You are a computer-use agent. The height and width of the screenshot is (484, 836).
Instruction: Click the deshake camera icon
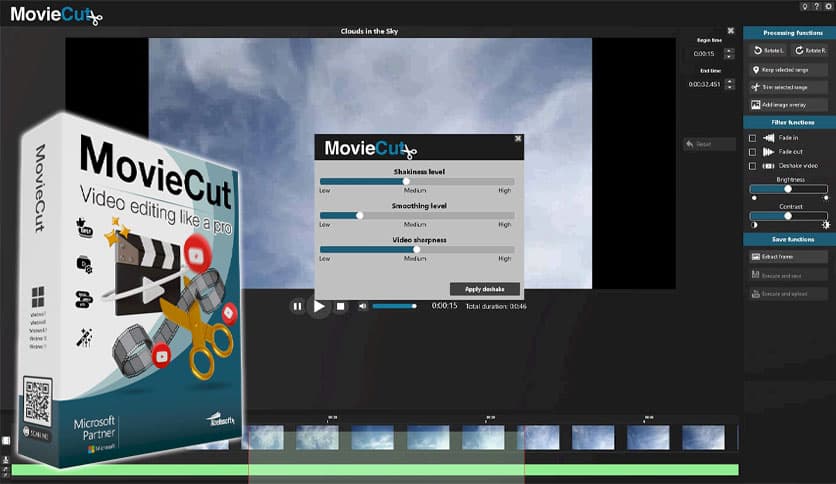coord(768,166)
